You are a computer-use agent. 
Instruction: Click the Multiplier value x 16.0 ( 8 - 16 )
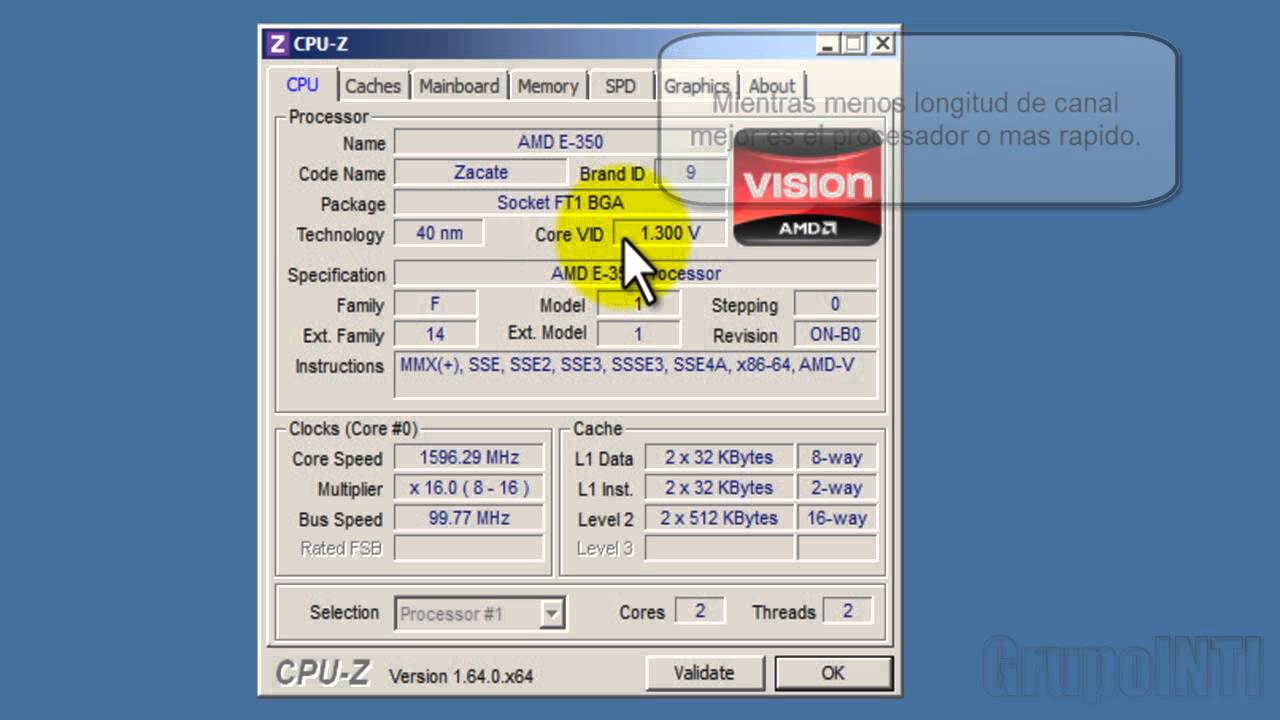click(469, 488)
